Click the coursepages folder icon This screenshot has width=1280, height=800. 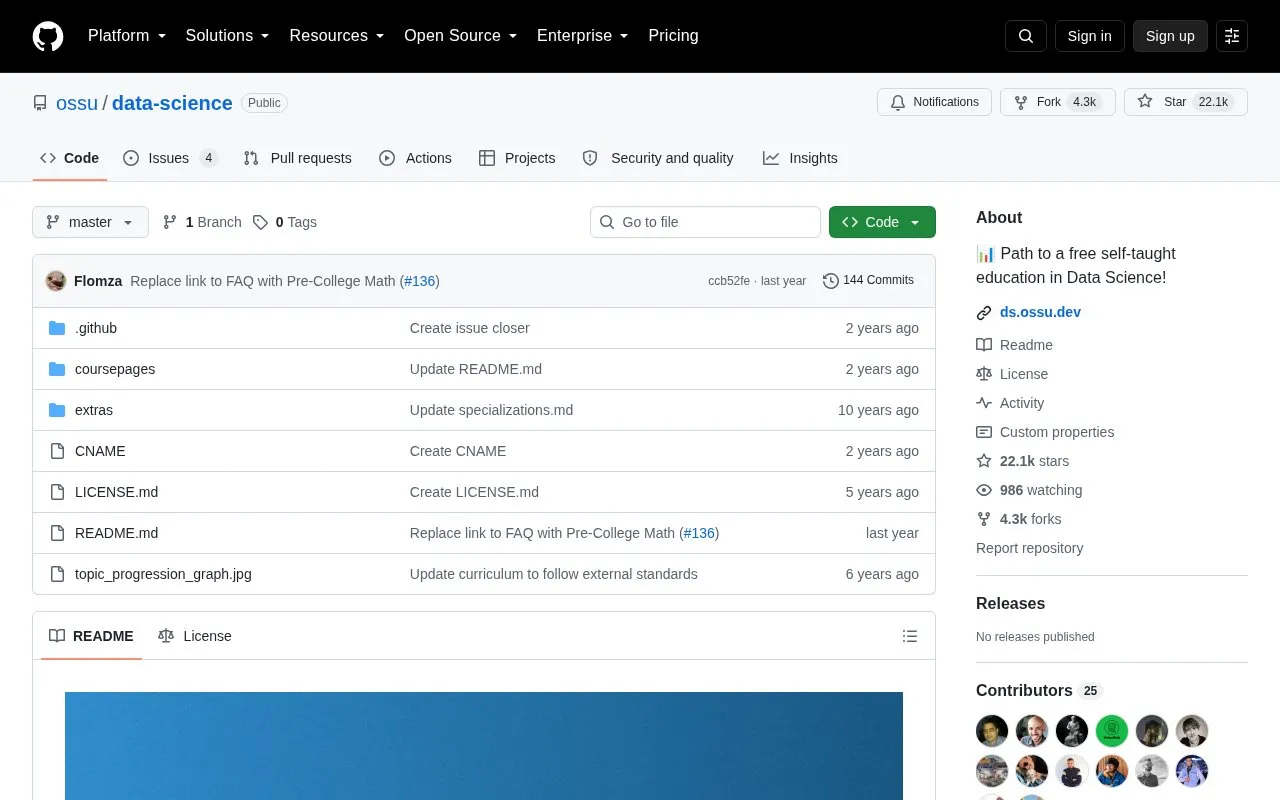(x=57, y=369)
